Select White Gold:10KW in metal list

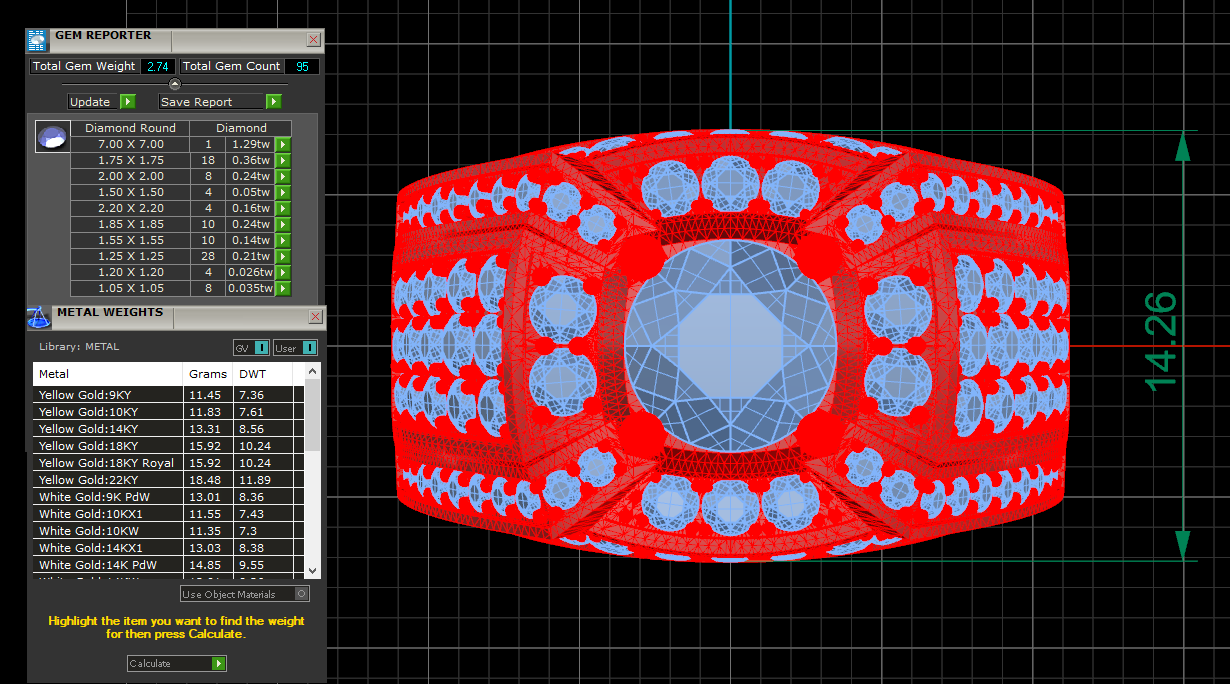[x=108, y=531]
